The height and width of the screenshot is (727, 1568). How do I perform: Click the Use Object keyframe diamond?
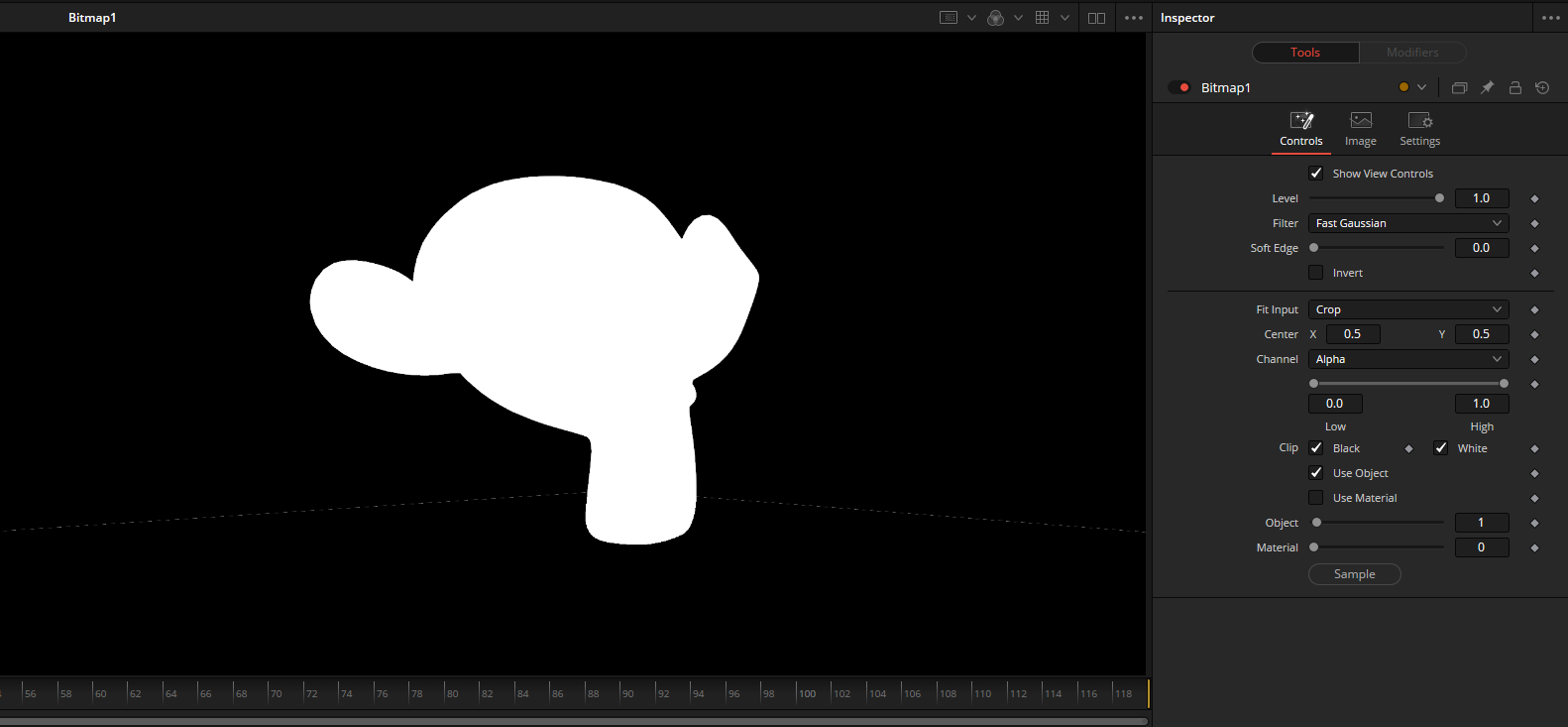tap(1534, 473)
